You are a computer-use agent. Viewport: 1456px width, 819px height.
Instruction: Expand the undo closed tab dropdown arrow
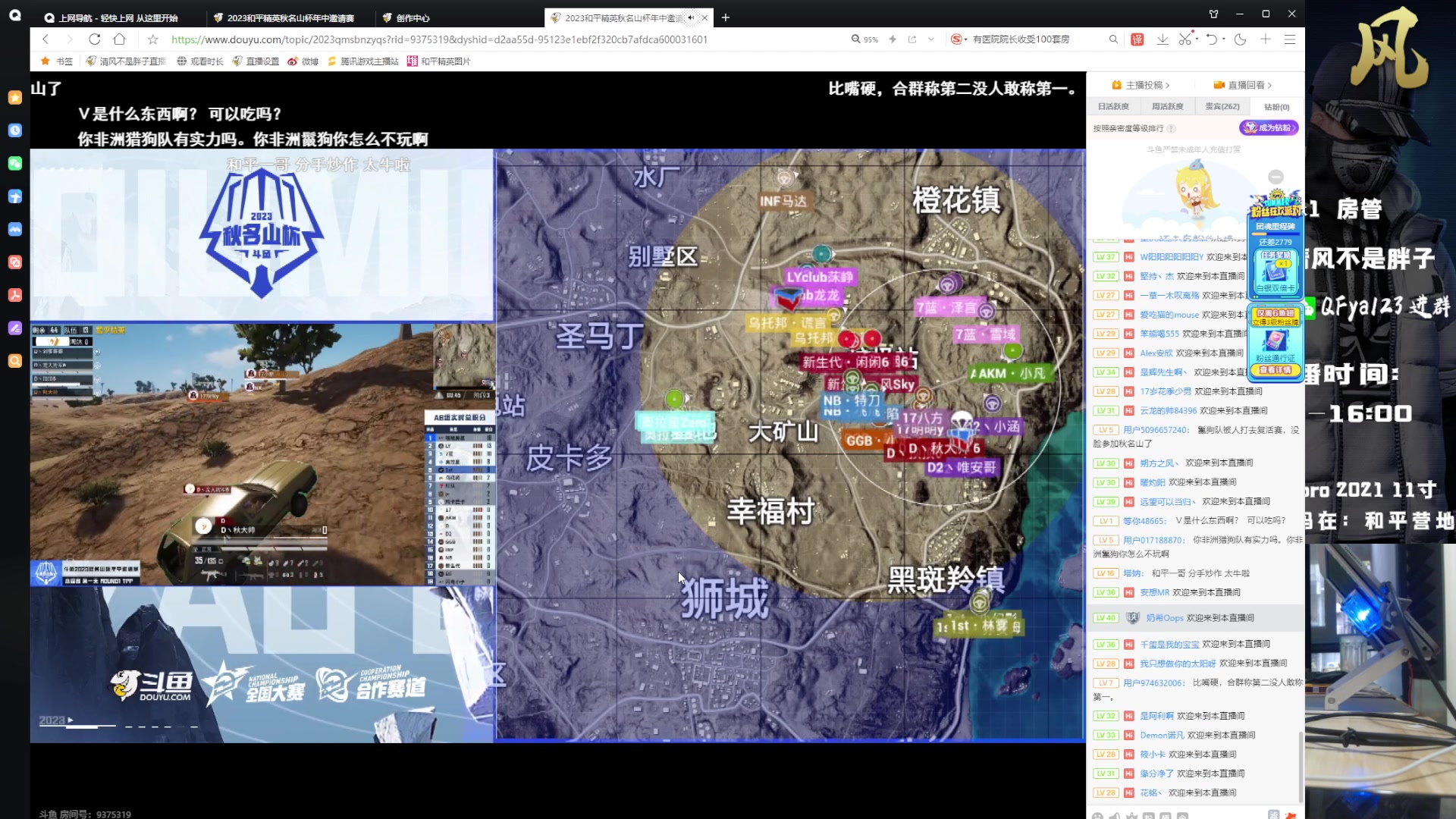[1224, 39]
